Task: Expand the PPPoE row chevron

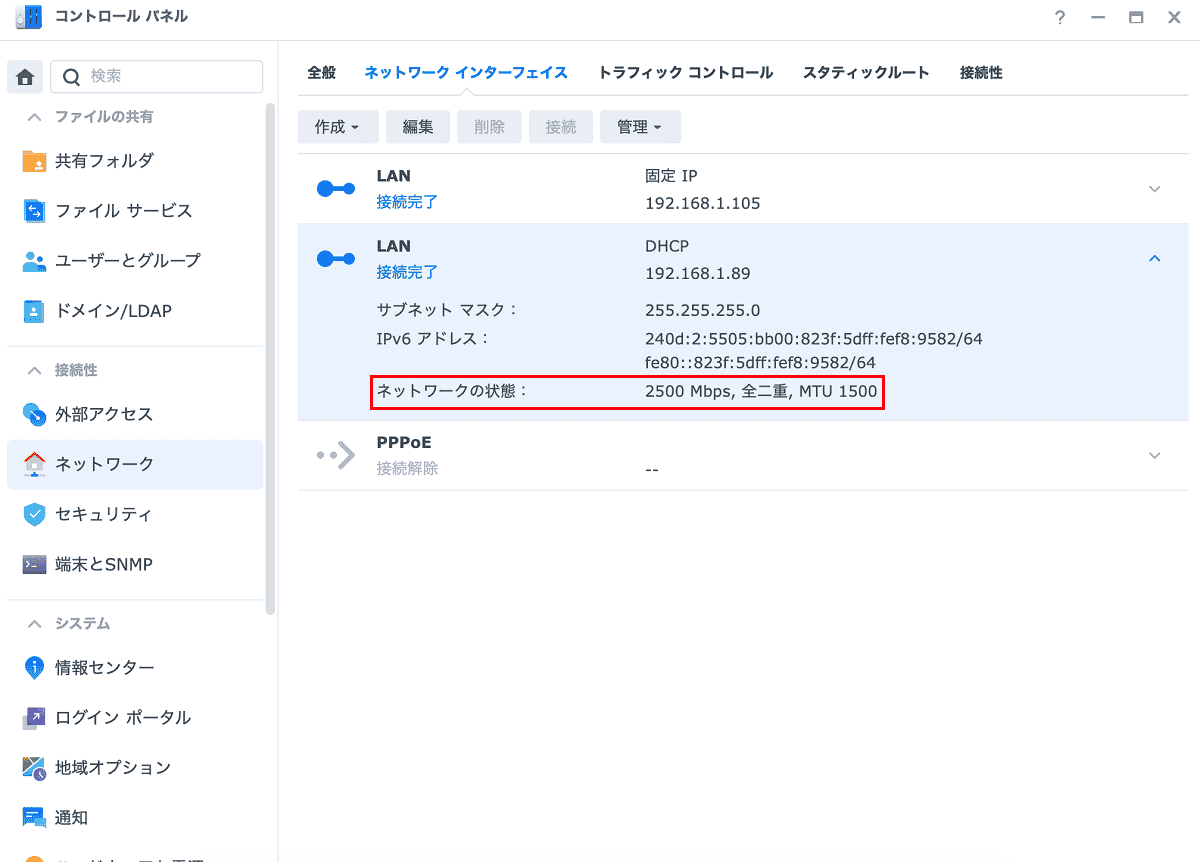Action: point(1154,455)
